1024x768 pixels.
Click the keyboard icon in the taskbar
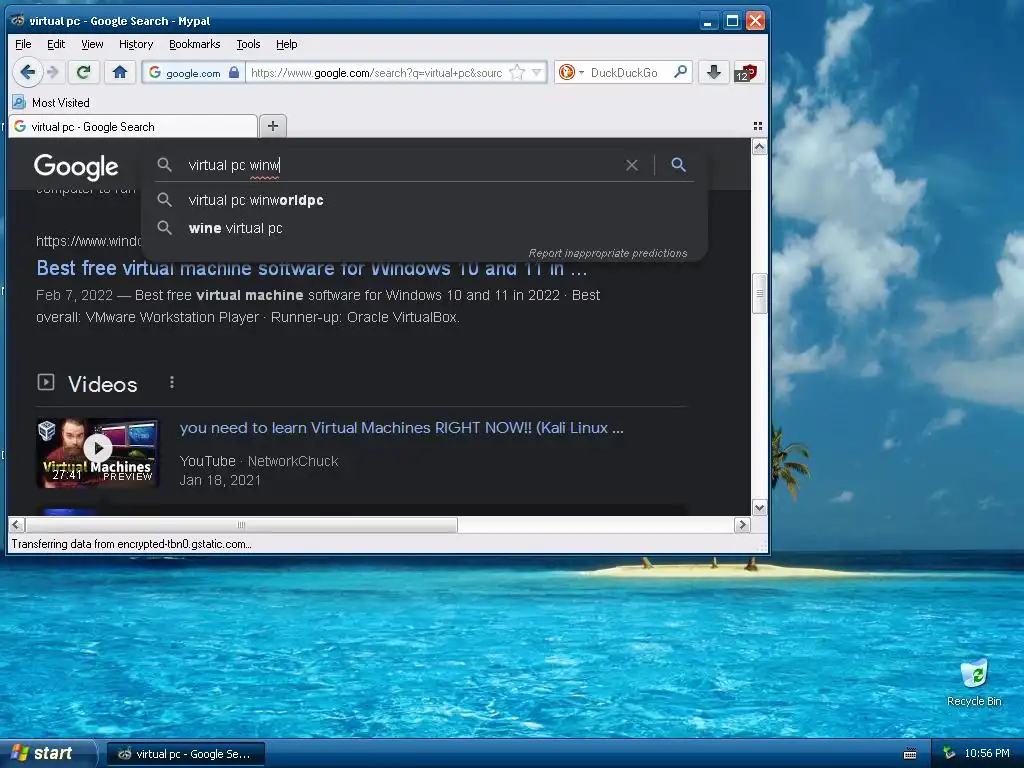pyautogui.click(x=910, y=754)
